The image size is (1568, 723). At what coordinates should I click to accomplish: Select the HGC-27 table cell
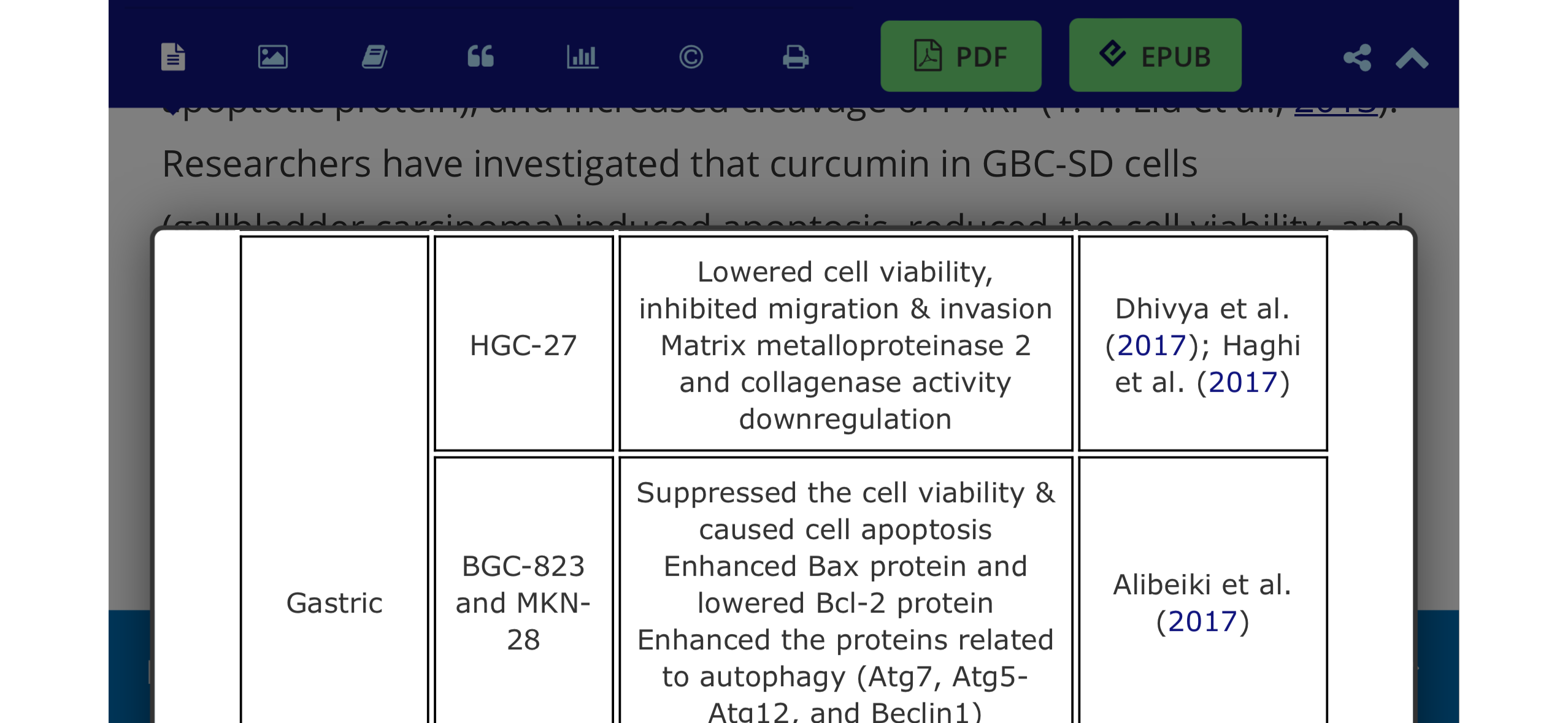(523, 344)
